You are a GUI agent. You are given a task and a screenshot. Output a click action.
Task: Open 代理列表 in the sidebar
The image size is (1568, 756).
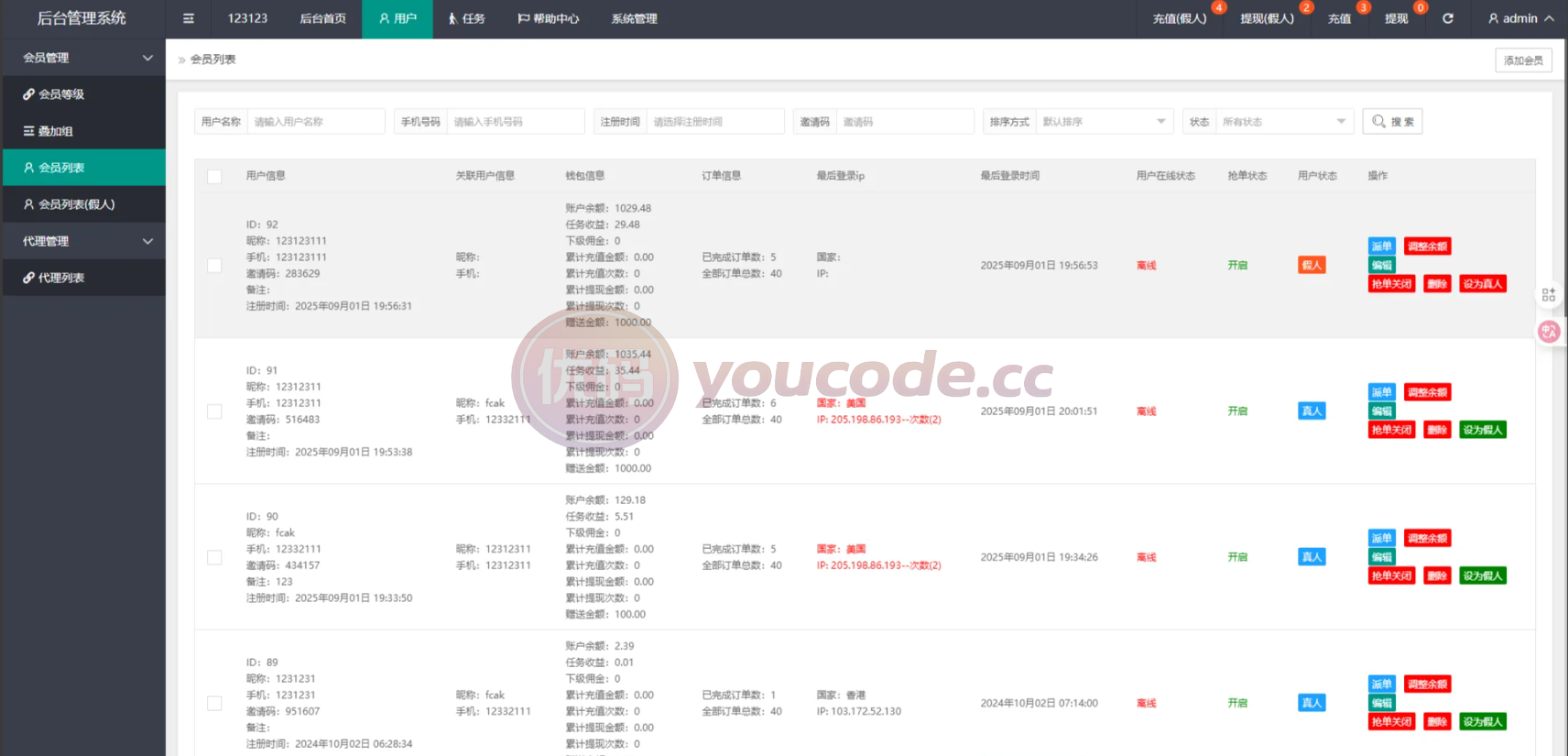pos(82,278)
